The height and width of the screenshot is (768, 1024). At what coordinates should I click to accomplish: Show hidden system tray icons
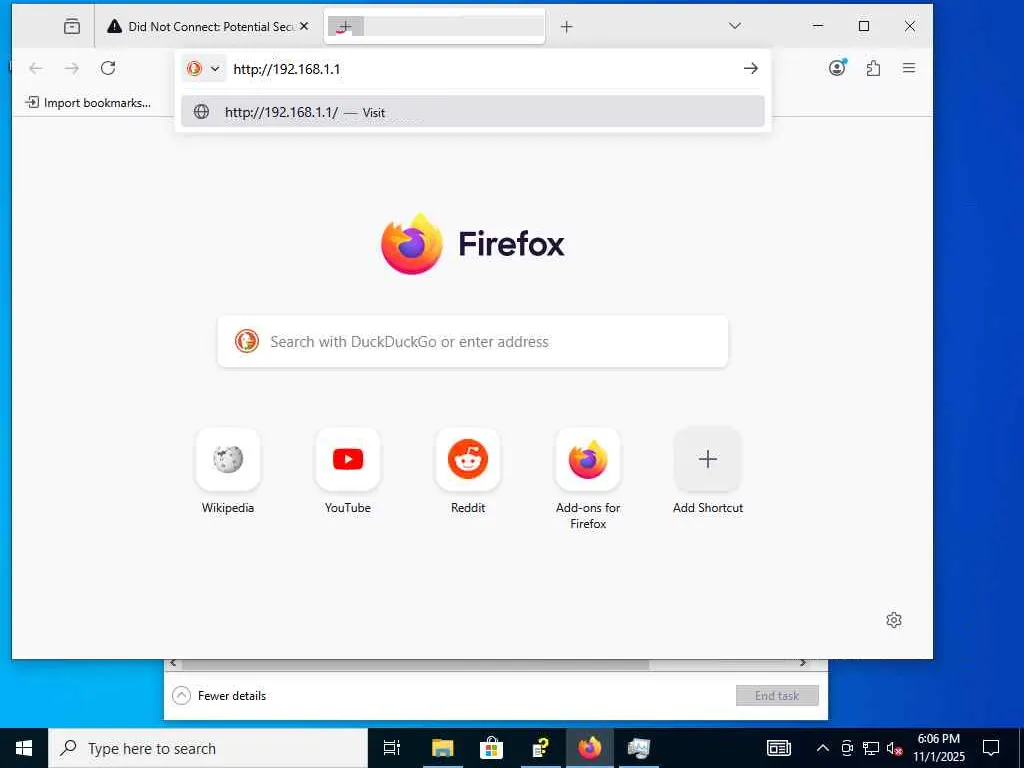823,748
